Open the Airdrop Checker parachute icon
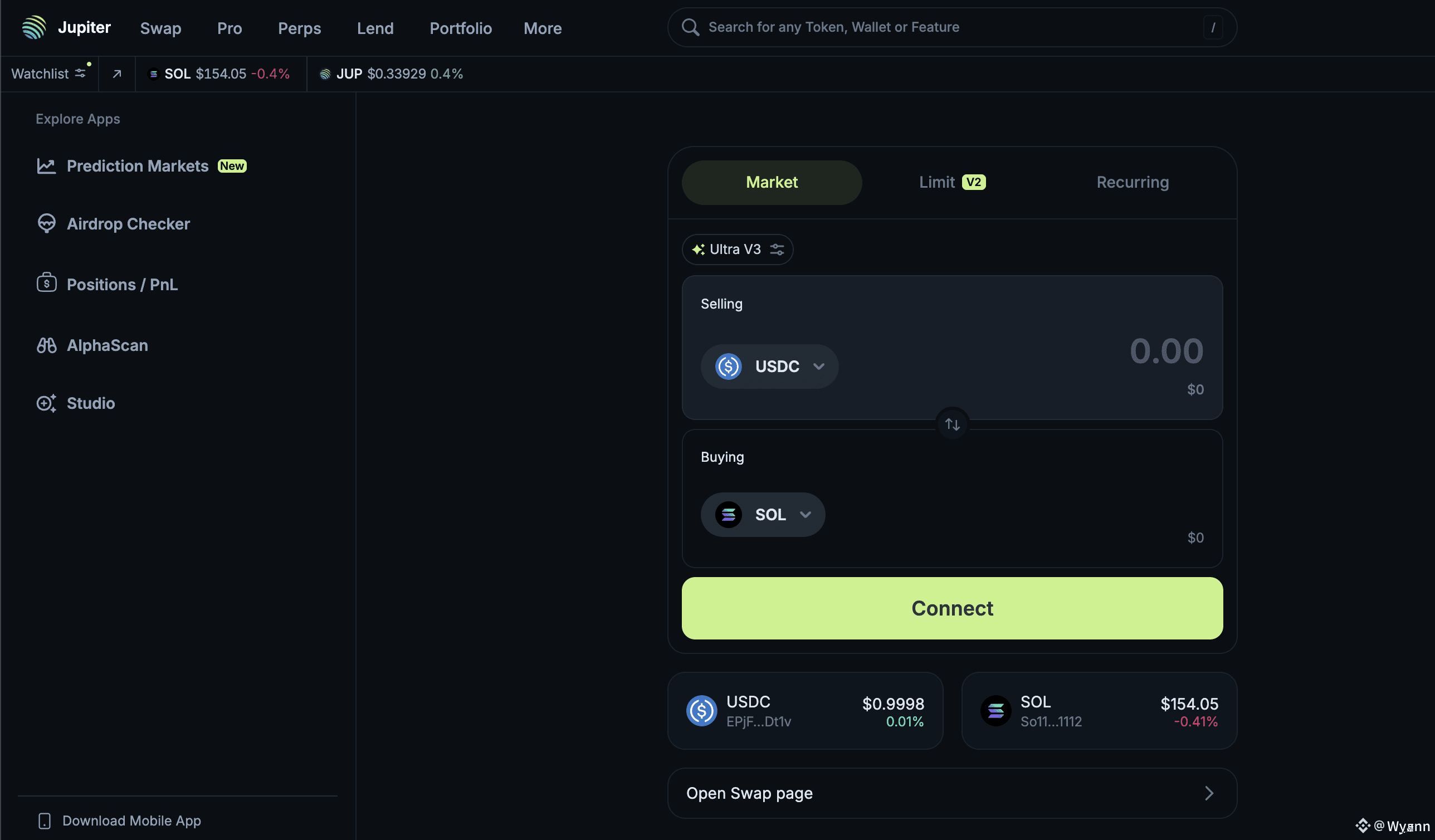The width and height of the screenshot is (1435, 840). [46, 223]
